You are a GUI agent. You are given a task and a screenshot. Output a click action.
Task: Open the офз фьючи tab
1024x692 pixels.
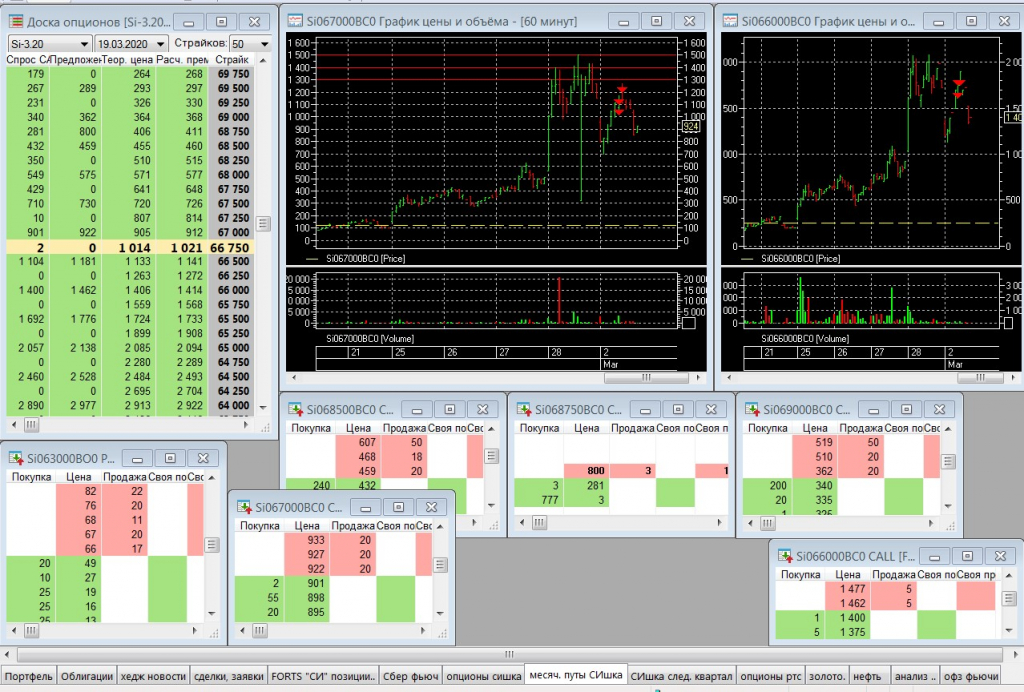971,676
